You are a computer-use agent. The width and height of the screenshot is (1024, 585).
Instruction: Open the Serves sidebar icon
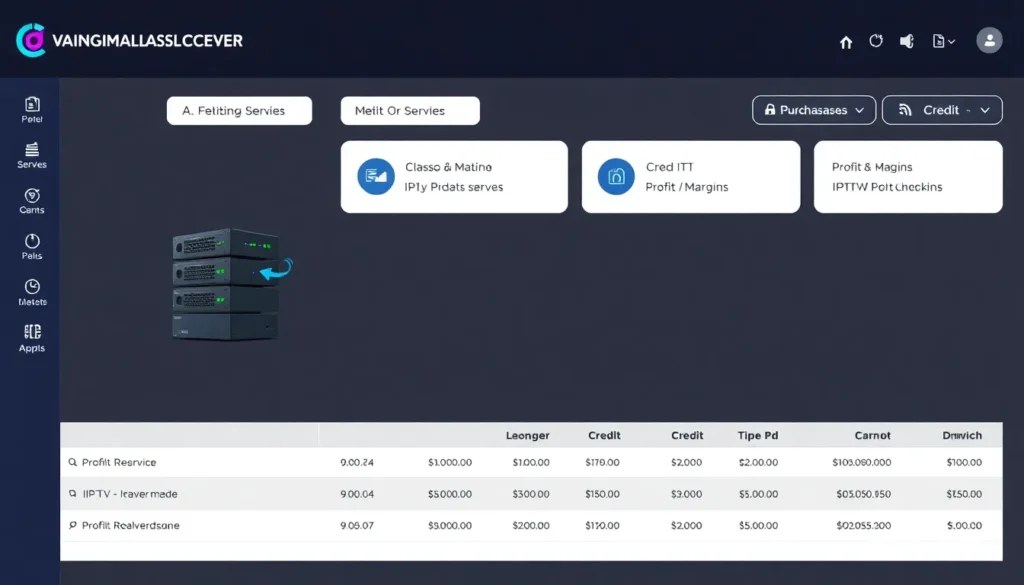pos(32,151)
